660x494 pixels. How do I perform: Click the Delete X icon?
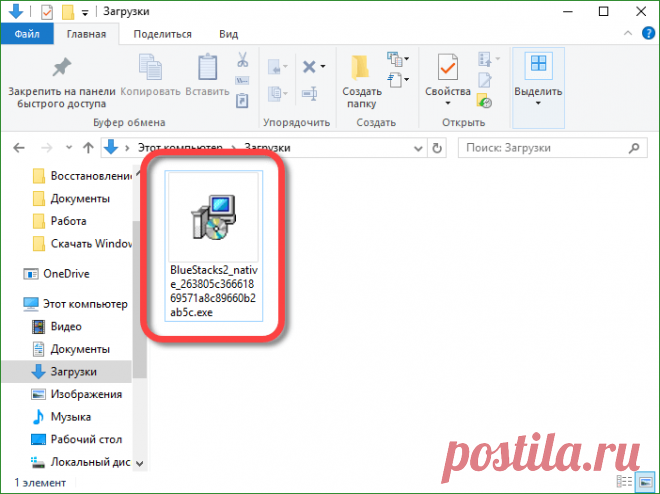[x=309, y=66]
